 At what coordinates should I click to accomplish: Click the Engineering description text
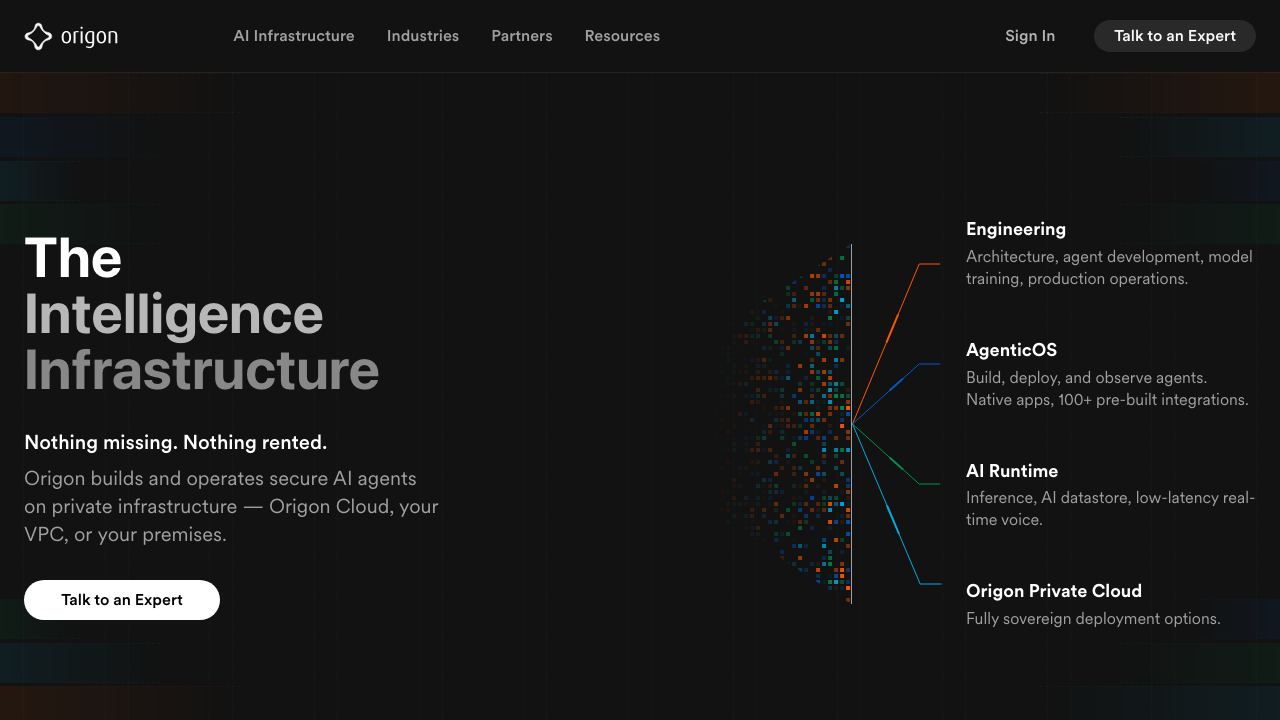point(1109,268)
